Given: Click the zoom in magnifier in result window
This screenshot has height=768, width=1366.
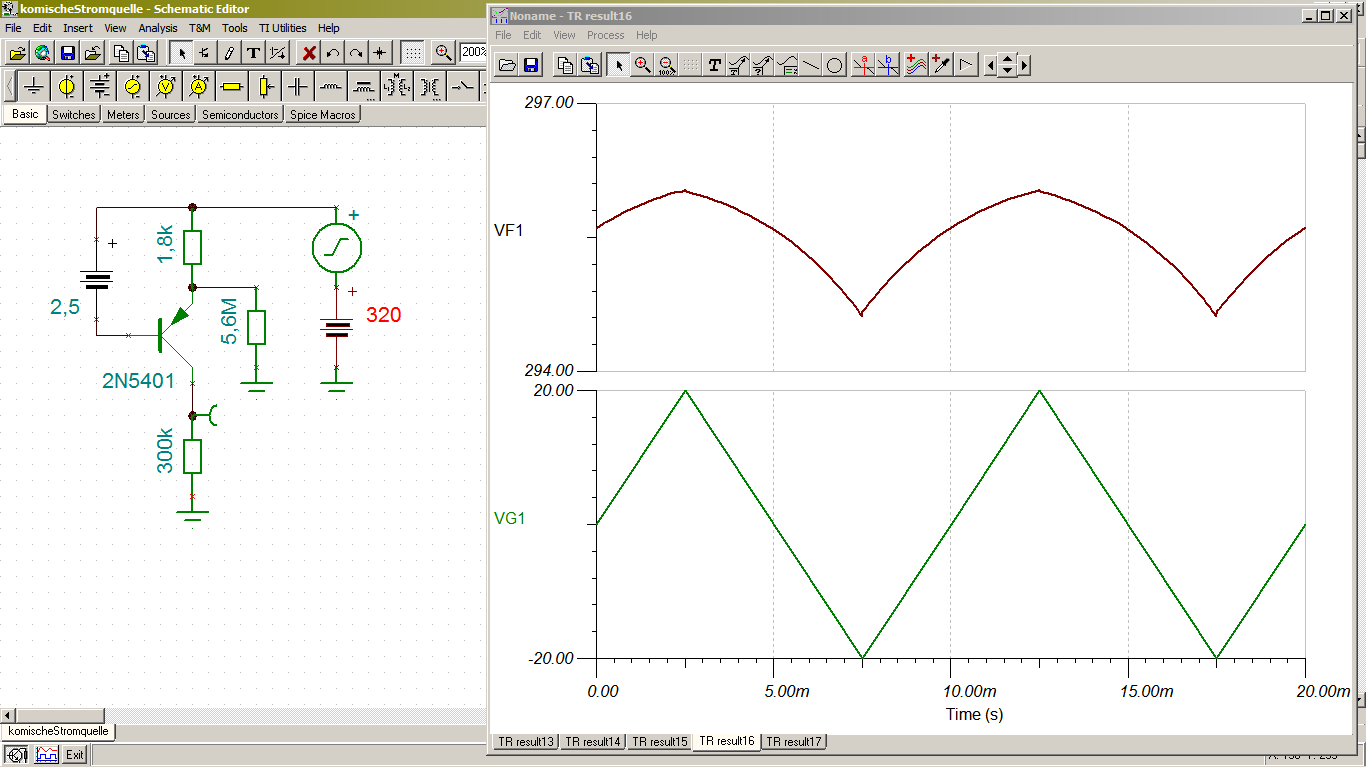Looking at the screenshot, I should click(643, 66).
